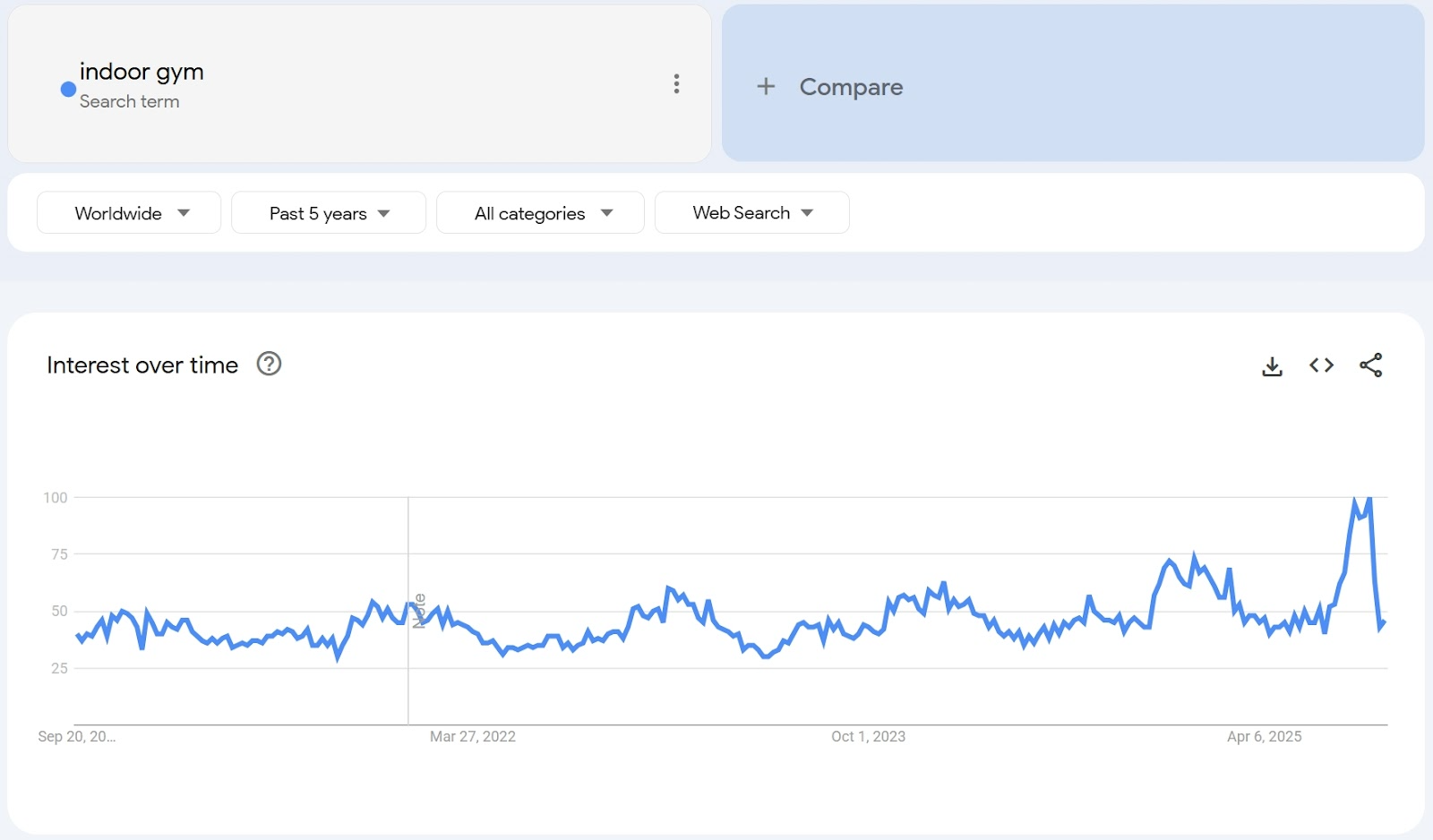The height and width of the screenshot is (840, 1433).
Task: Click the Compare text to add term
Action: tap(851, 87)
